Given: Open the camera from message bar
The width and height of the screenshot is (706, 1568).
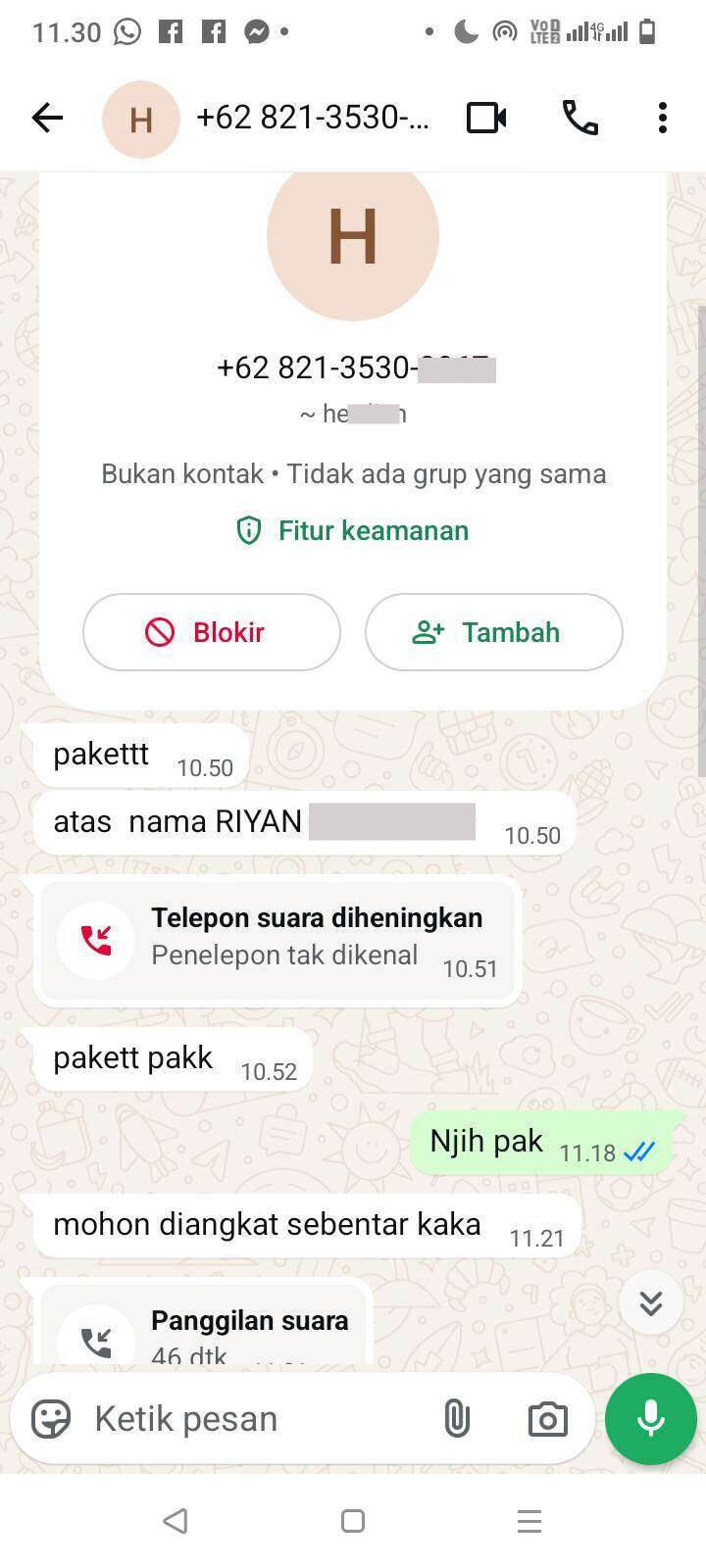Looking at the screenshot, I should coord(547,1418).
